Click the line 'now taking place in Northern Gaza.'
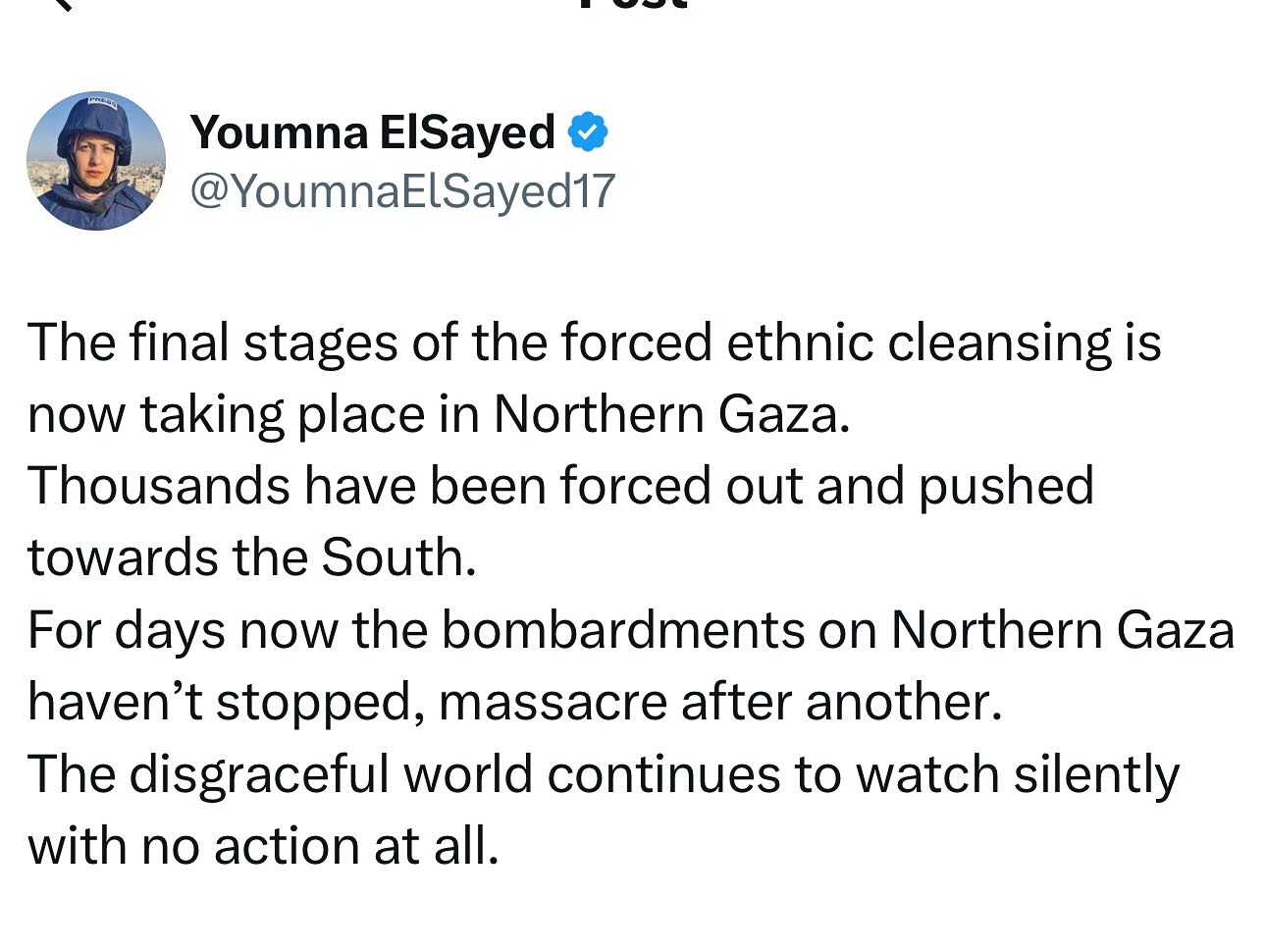1266x952 pixels. pyautogui.click(x=439, y=415)
